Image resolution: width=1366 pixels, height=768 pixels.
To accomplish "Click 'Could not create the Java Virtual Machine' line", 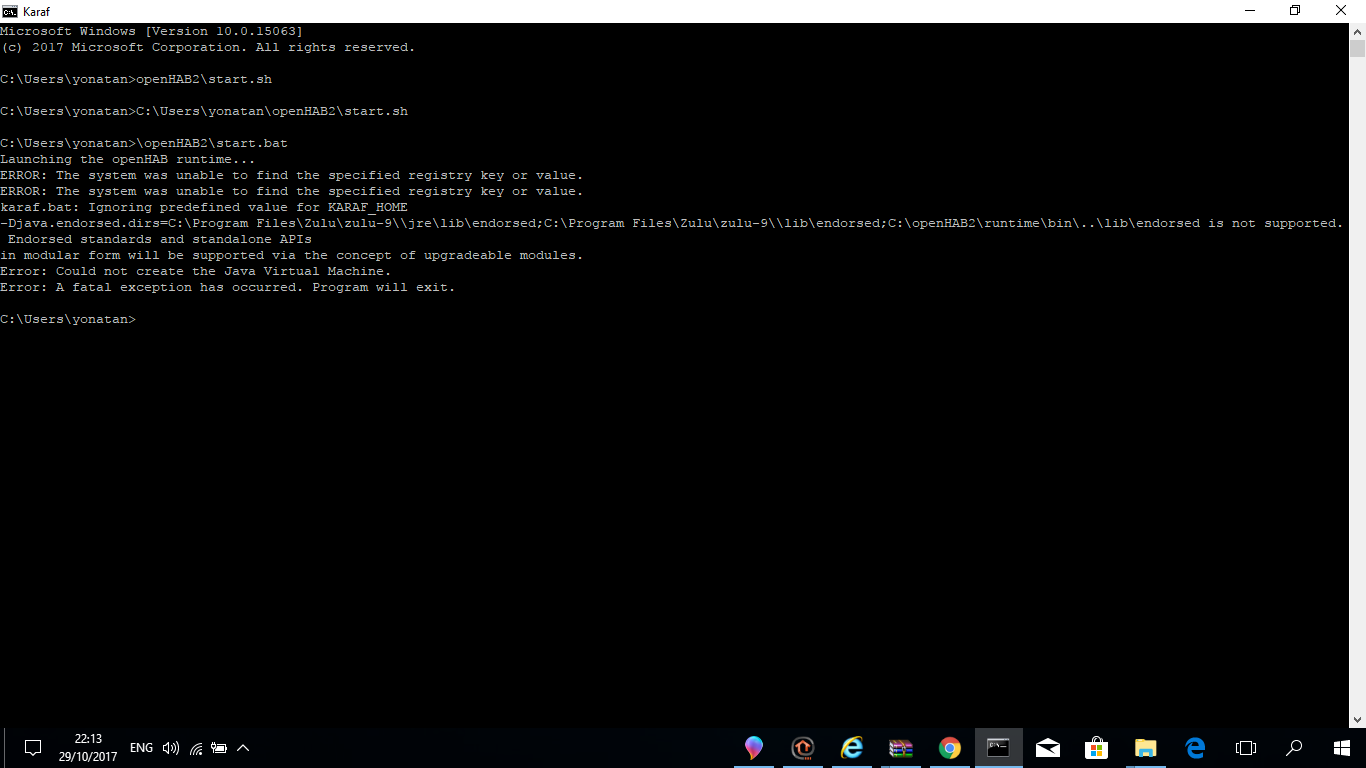I will pos(196,271).
